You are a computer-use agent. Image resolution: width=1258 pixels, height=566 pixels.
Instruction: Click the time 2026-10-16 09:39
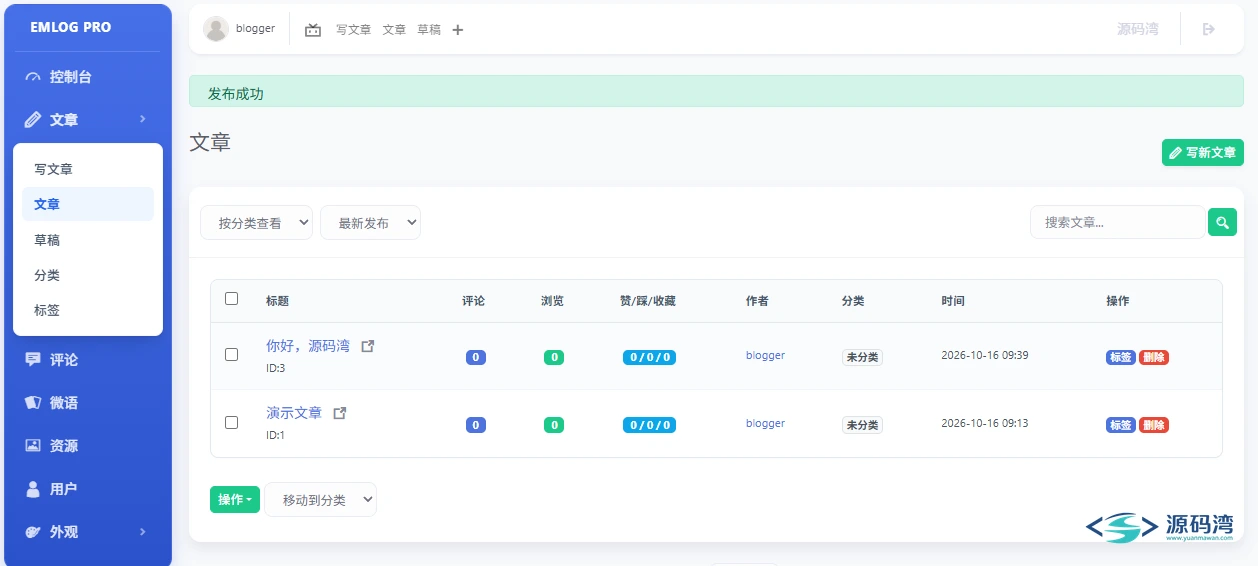[x=985, y=355]
